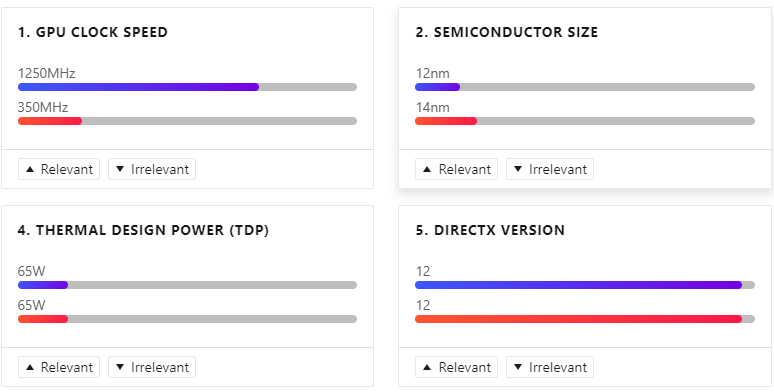Click the red DirectX 12 bar
Image resolution: width=774 pixels, height=392 pixels.
[x=579, y=319]
